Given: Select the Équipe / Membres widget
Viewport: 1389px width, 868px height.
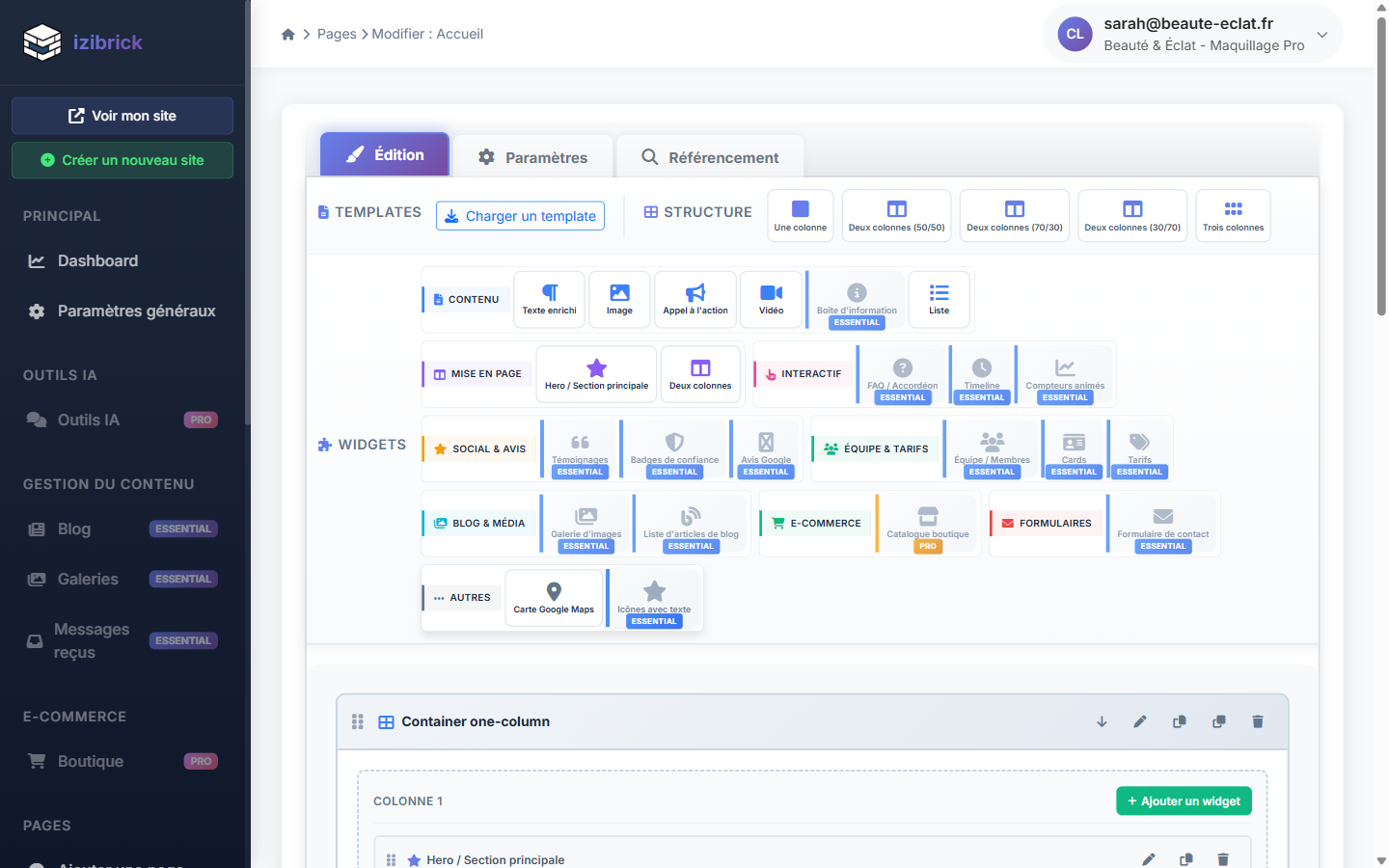Looking at the screenshot, I should (992, 450).
